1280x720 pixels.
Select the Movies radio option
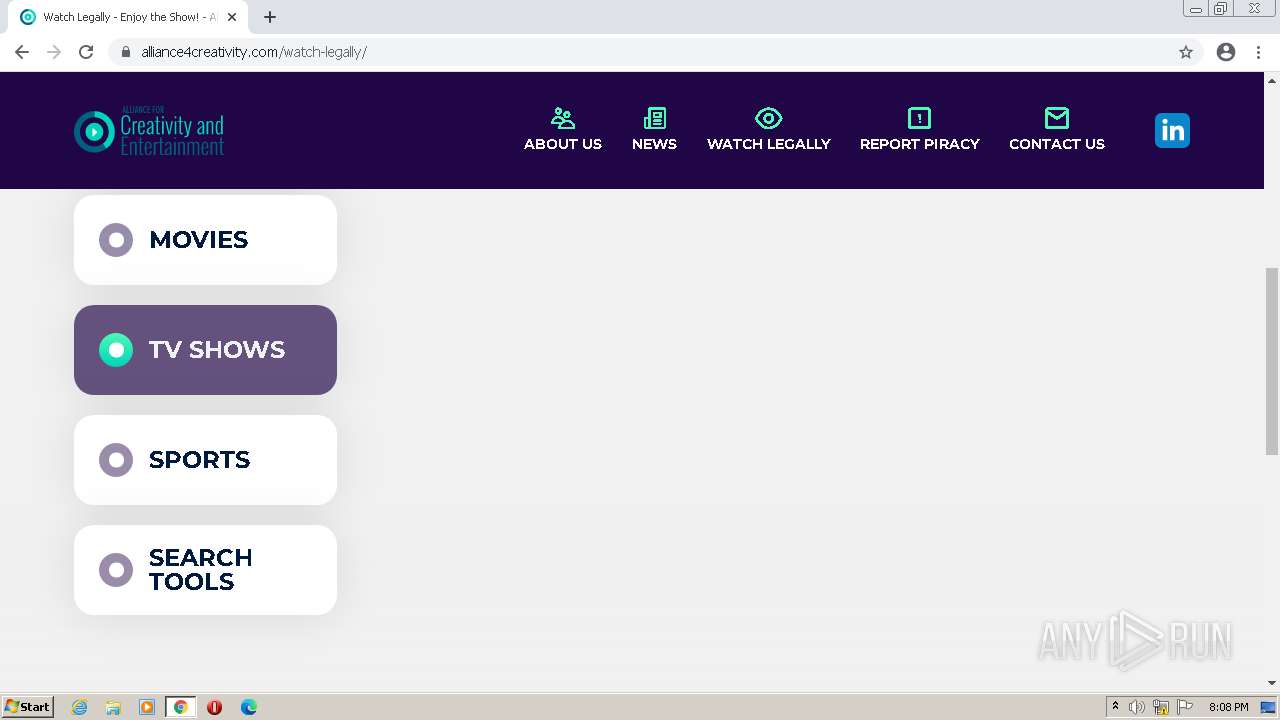116,240
